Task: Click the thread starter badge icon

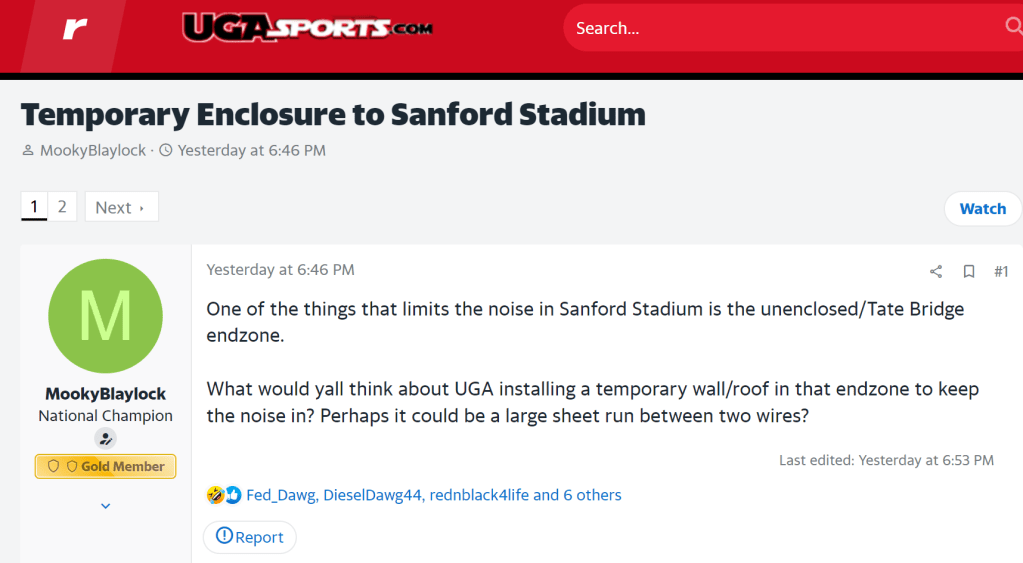Action: tap(105, 438)
